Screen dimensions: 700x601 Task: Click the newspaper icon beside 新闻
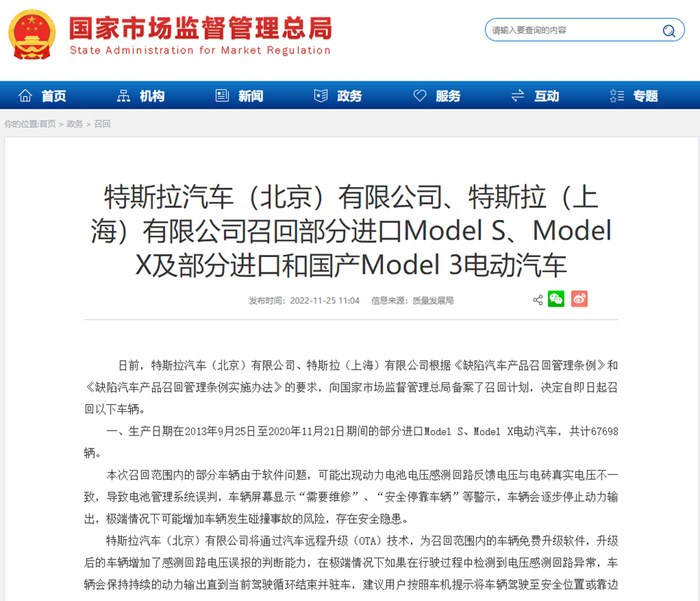coord(222,96)
